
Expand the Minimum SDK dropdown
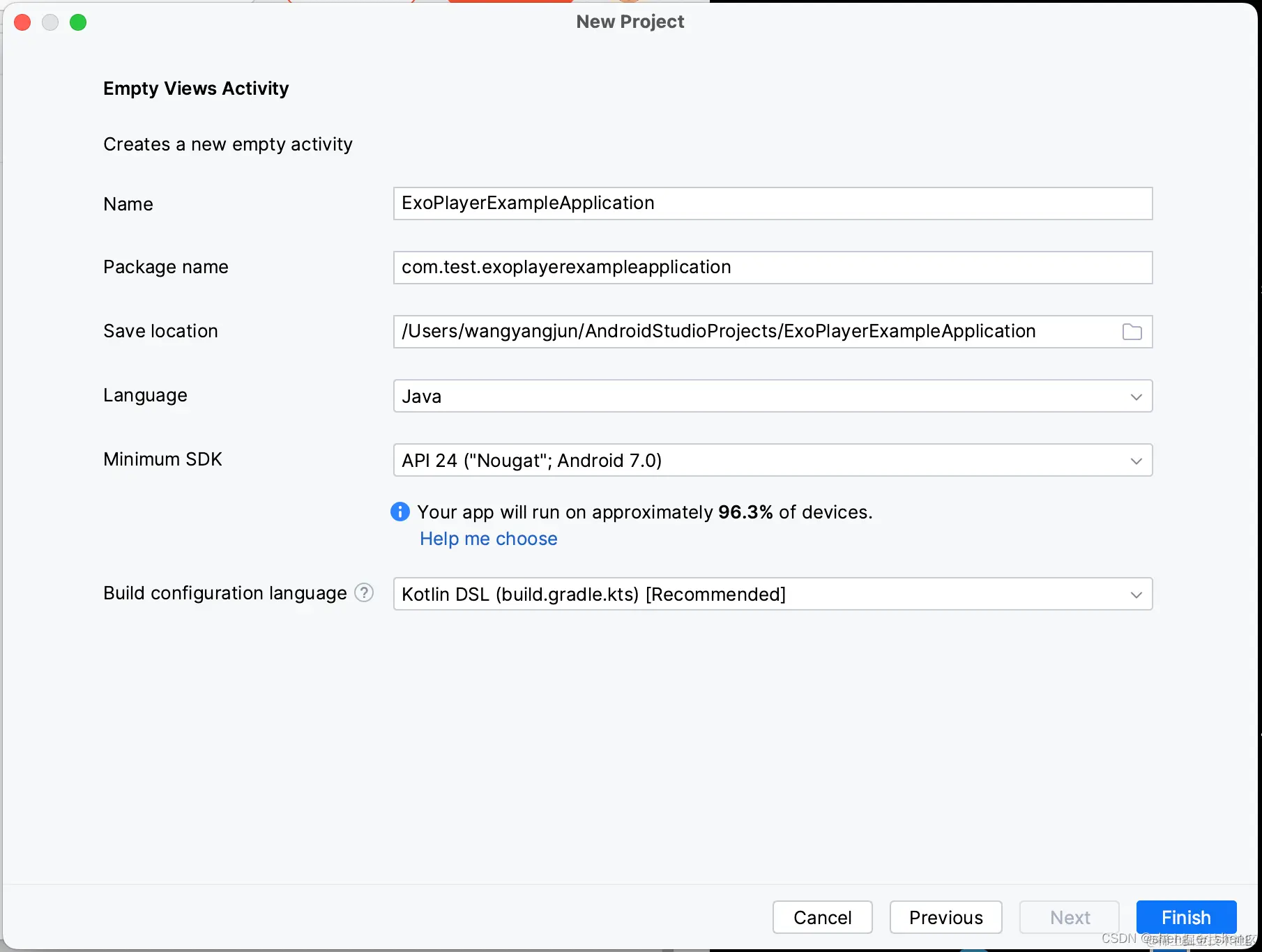coord(1136,461)
